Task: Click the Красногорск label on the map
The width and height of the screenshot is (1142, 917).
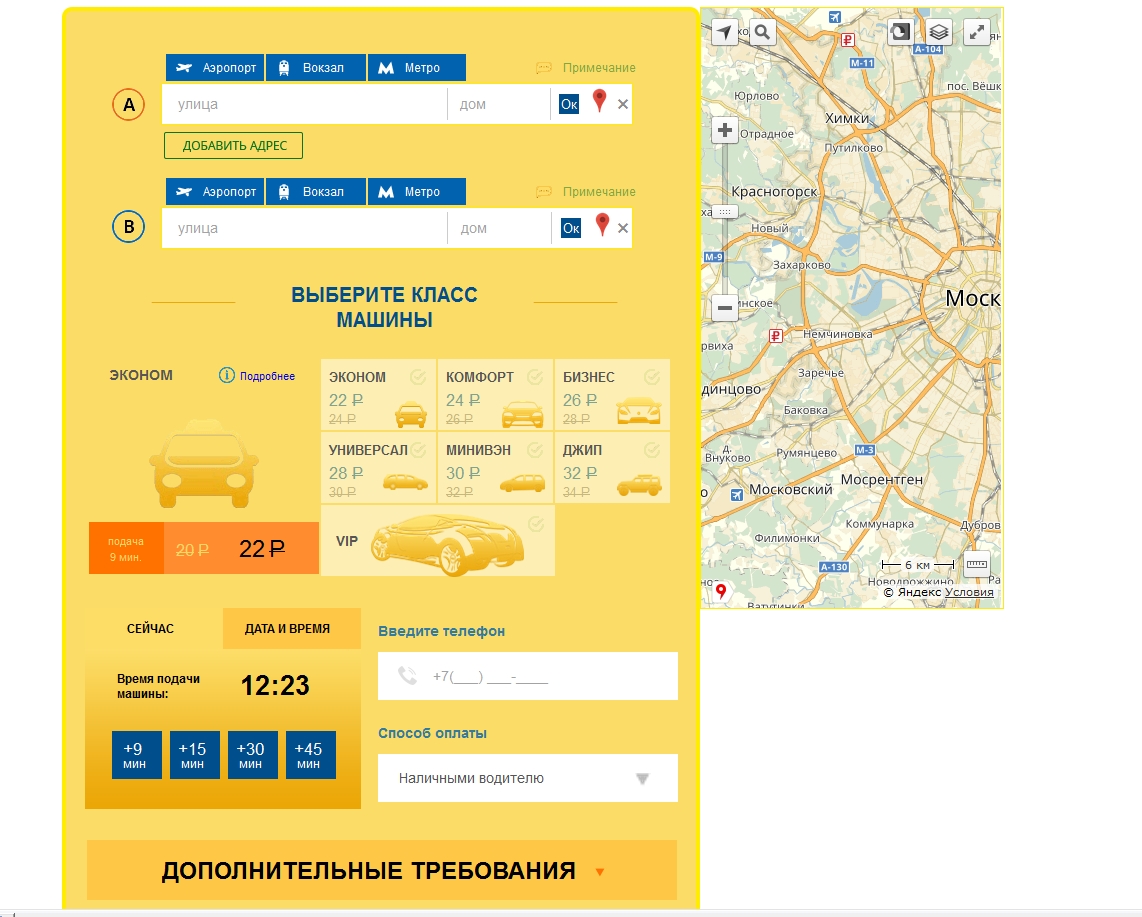Action: (774, 192)
